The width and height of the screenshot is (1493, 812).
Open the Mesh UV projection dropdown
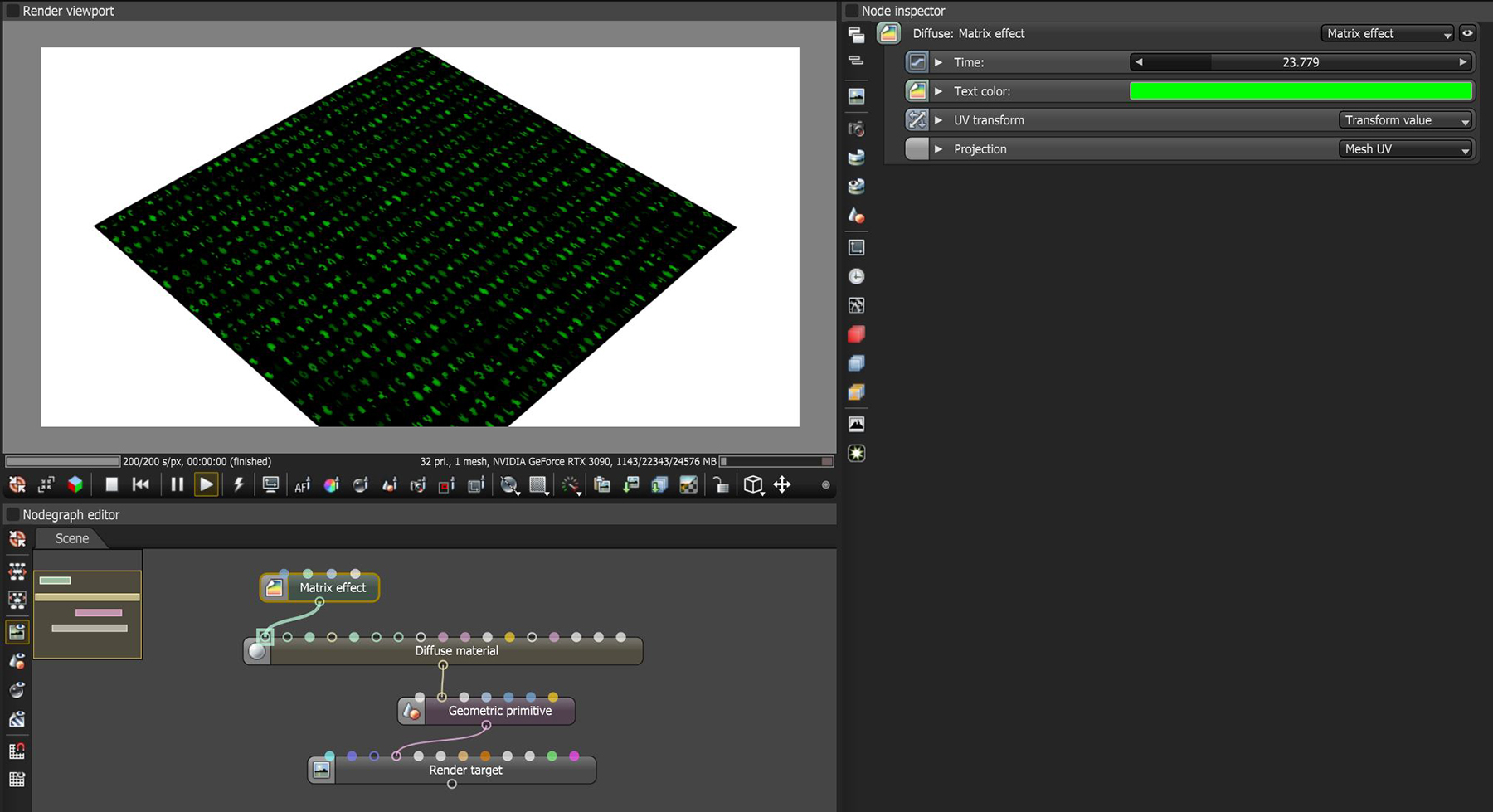1405,149
